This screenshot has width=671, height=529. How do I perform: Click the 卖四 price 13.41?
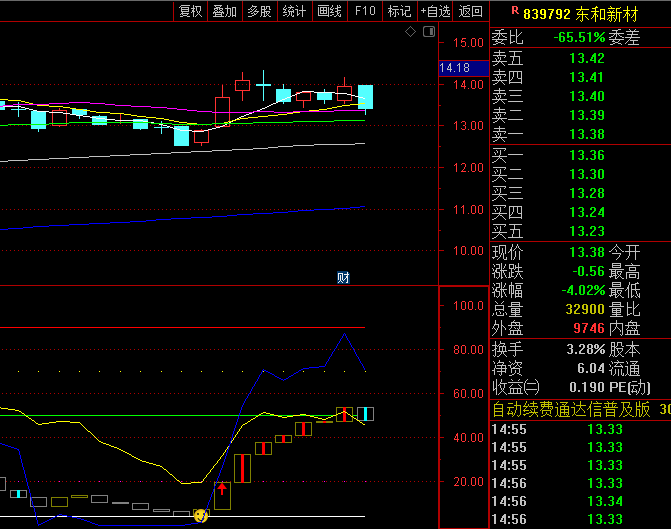coord(587,77)
